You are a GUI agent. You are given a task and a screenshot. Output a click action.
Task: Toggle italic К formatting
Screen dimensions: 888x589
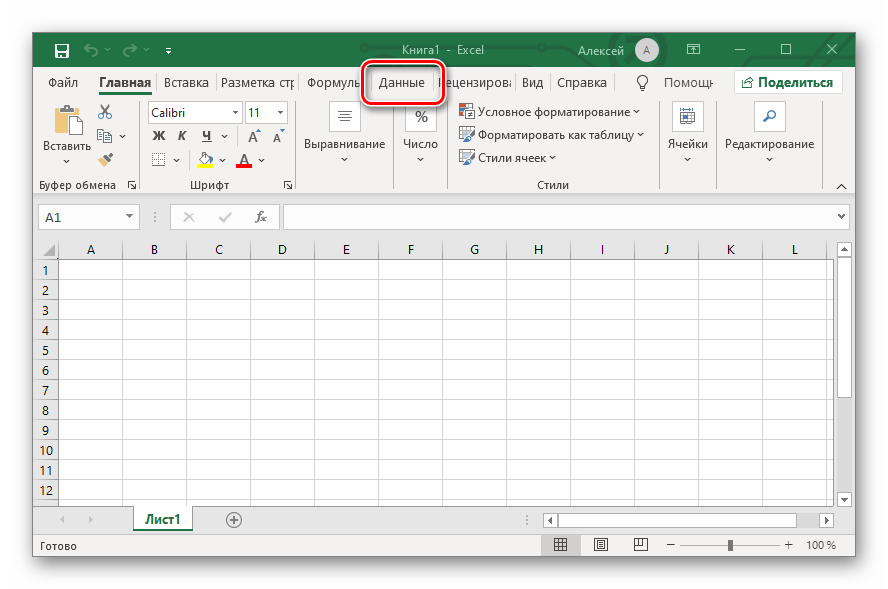[x=182, y=136]
